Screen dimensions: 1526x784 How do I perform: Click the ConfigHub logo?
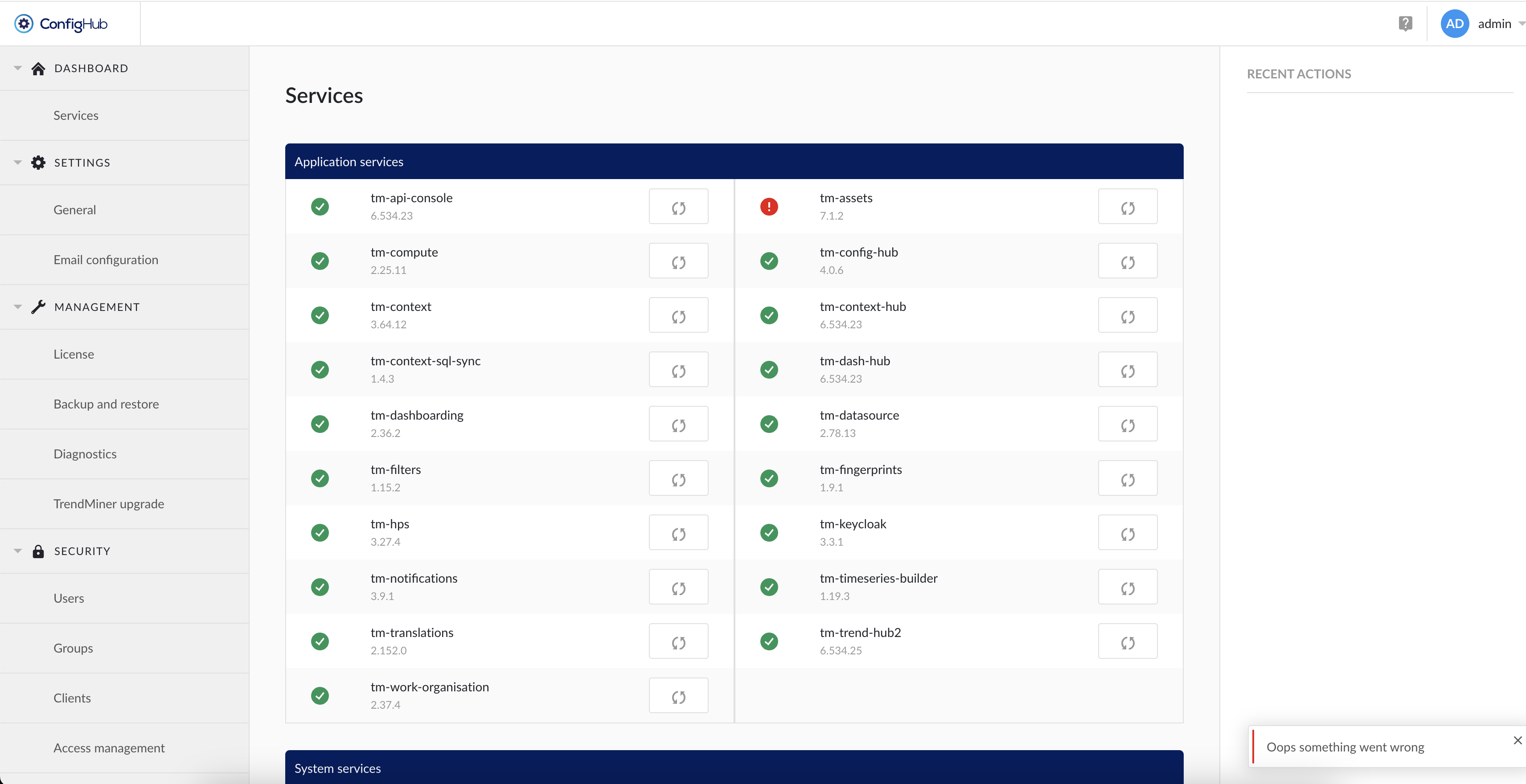(x=61, y=24)
